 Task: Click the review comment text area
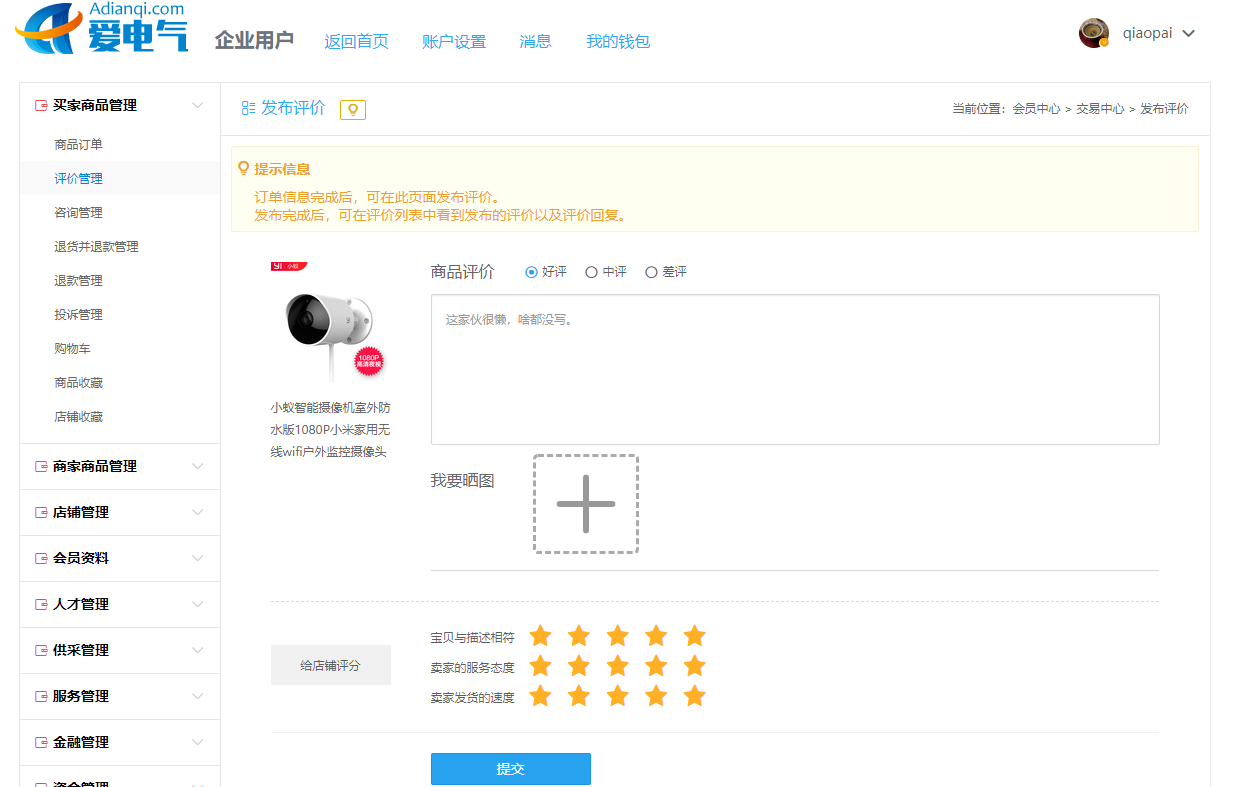pyautogui.click(x=794, y=369)
